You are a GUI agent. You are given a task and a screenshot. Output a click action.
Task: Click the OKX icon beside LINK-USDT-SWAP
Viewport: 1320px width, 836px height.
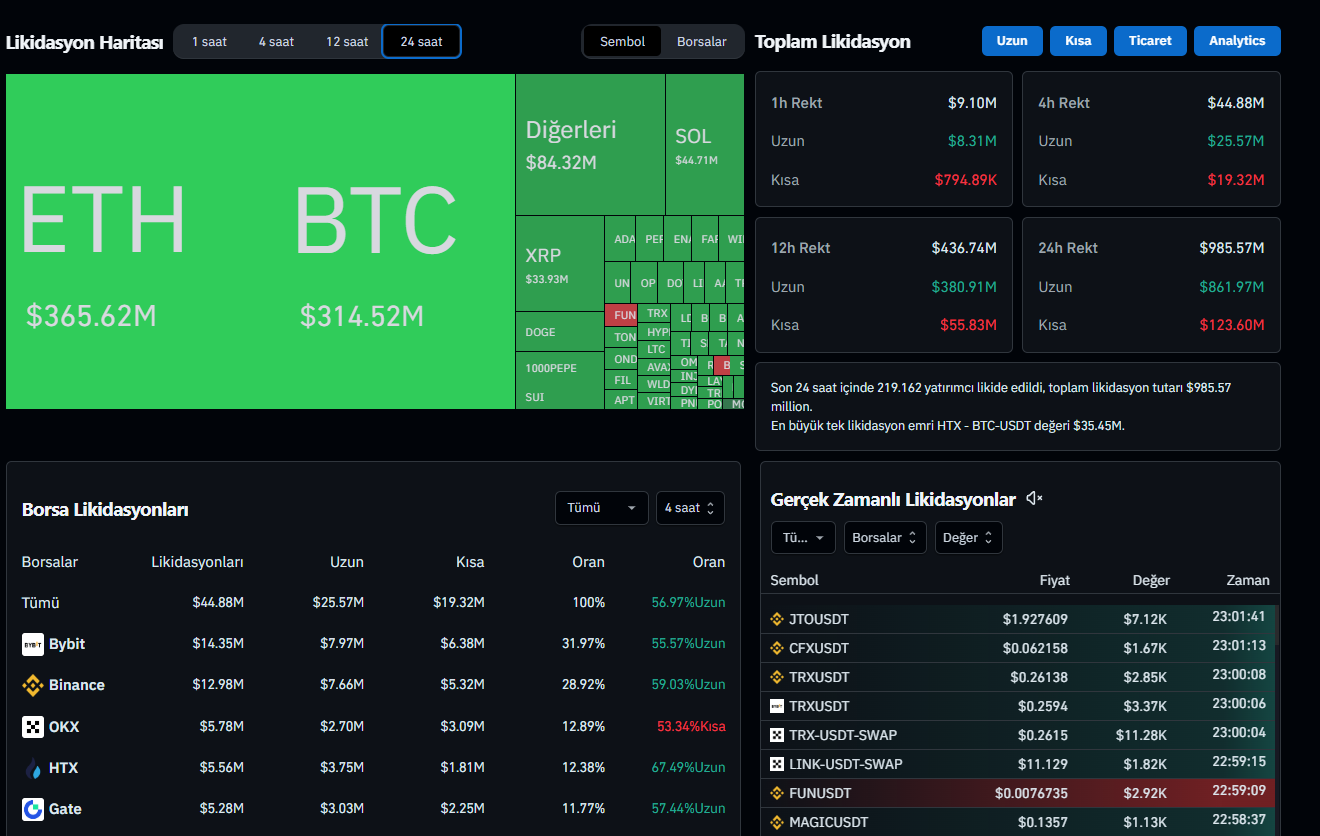pyautogui.click(x=777, y=764)
